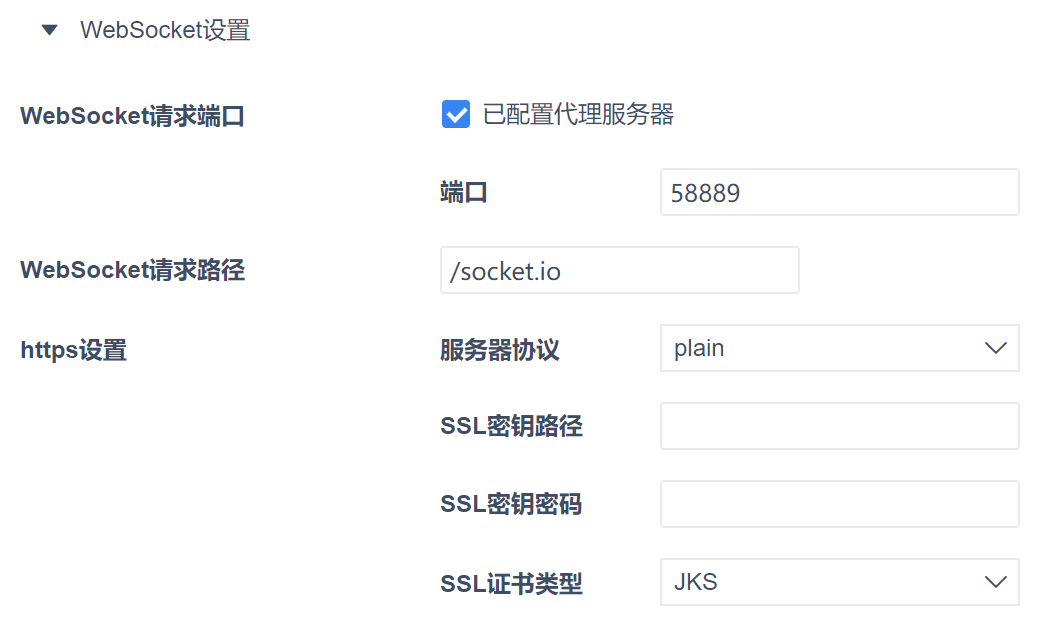Click the bold 端口 field label
Screen dimensions: 1060x627
click(x=464, y=193)
